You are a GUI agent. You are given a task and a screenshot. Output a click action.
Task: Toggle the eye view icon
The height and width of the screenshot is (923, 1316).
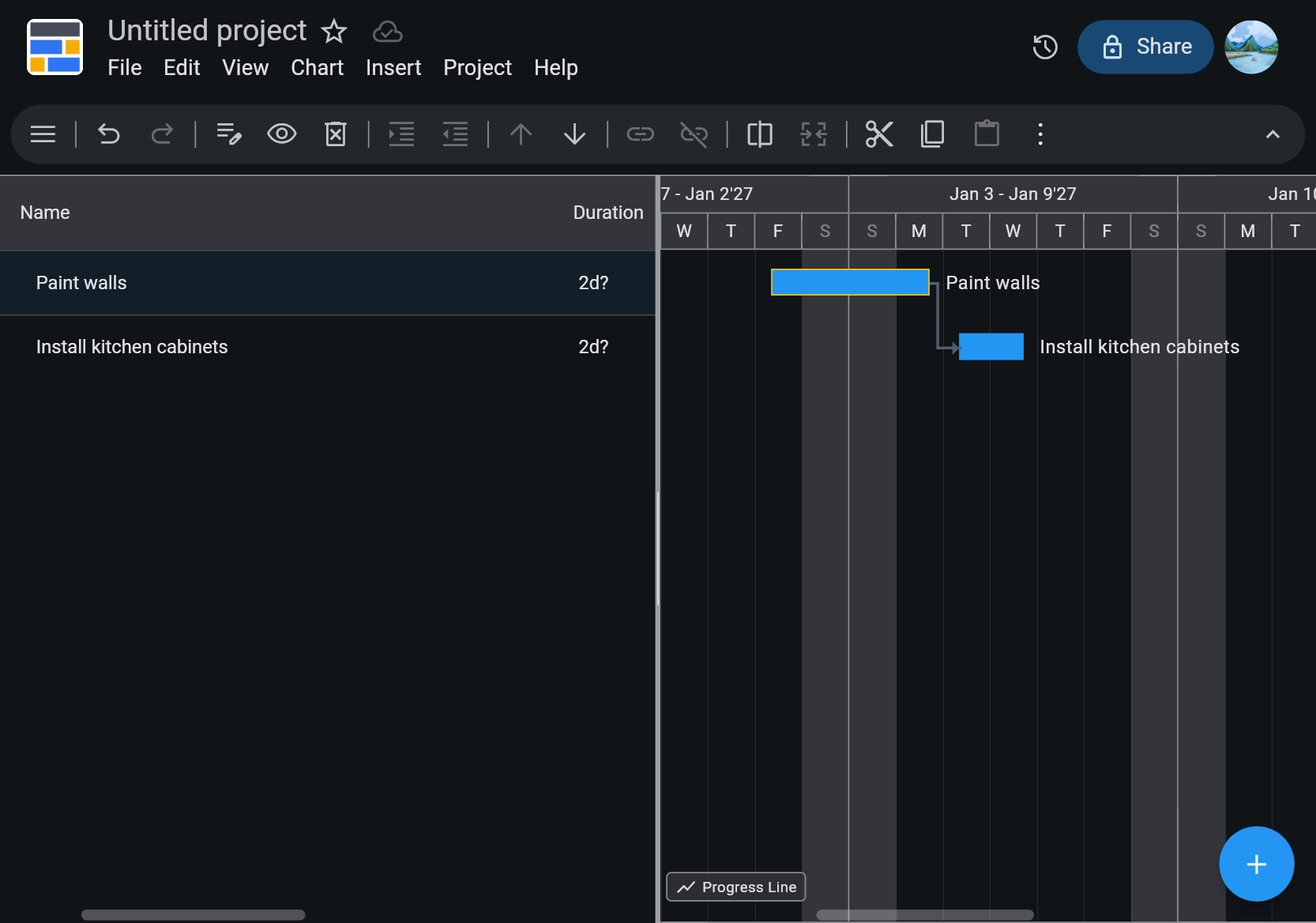pos(282,134)
